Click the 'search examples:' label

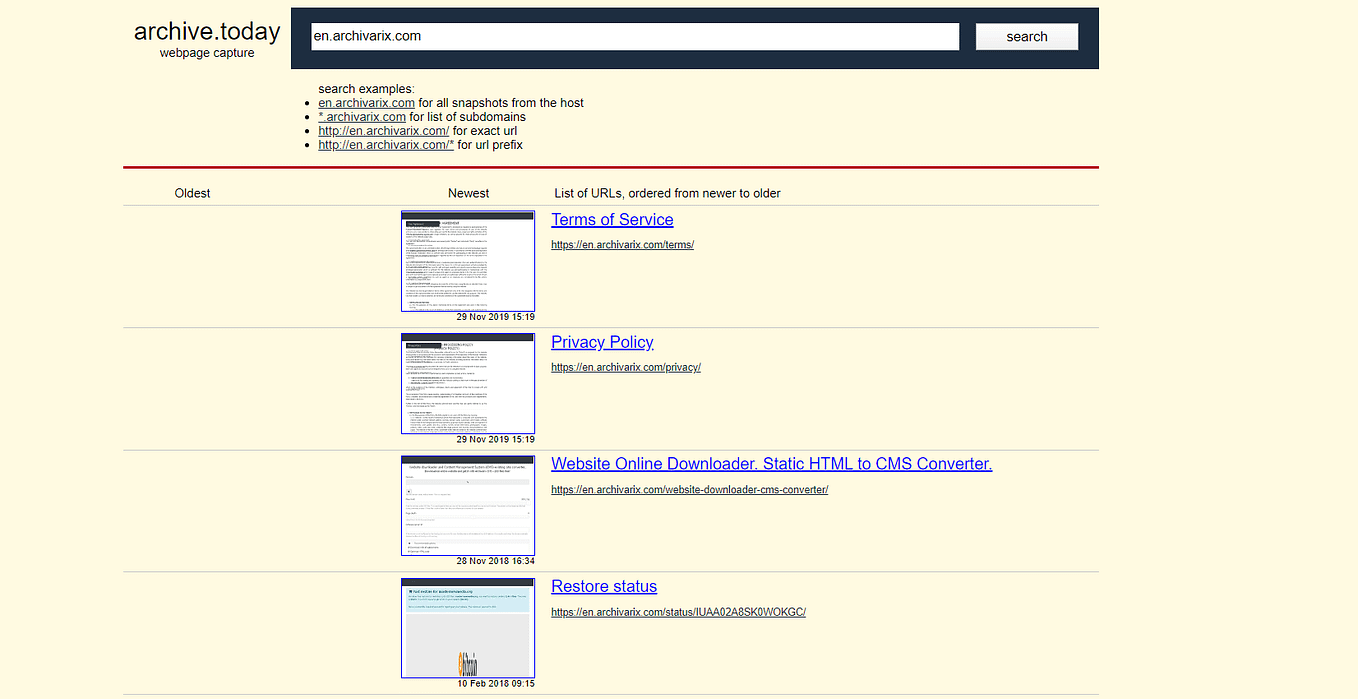tap(366, 89)
